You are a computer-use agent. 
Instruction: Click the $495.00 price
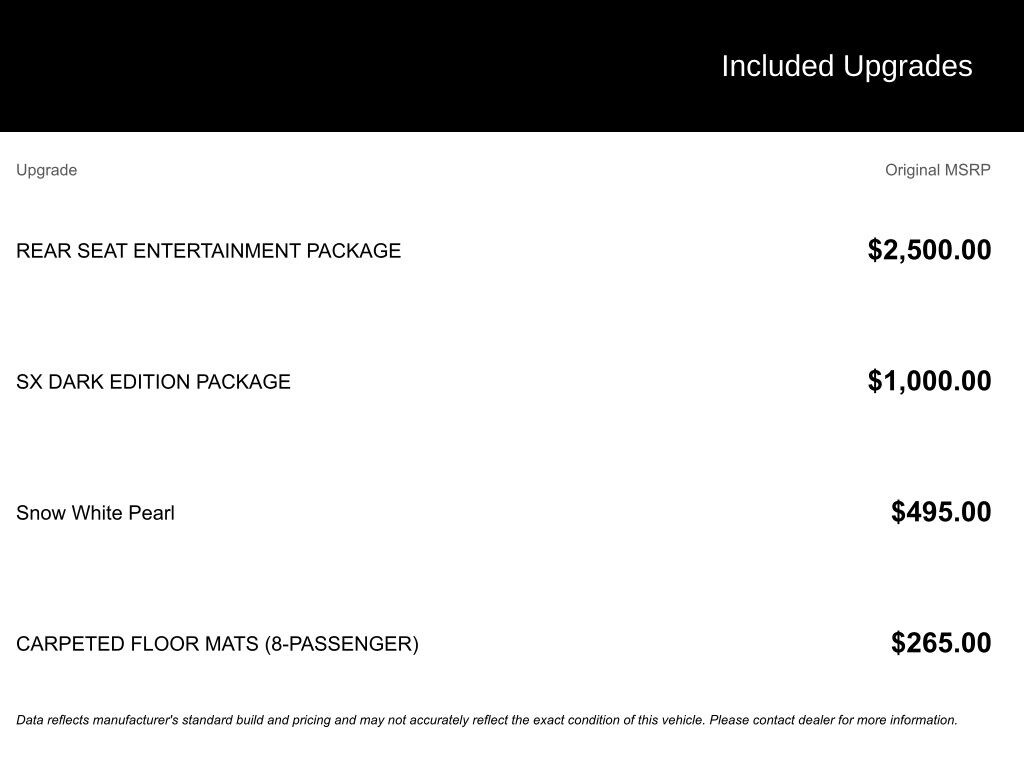[941, 512]
